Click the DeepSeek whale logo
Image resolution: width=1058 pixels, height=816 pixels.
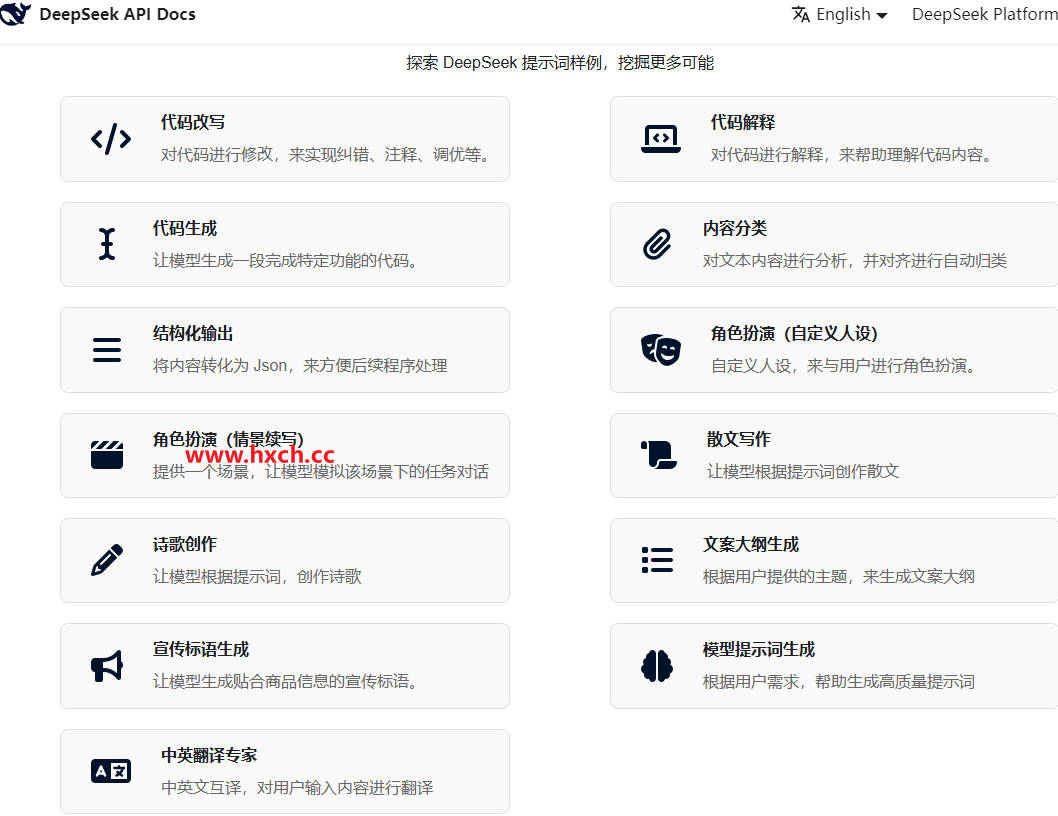tap(15, 13)
